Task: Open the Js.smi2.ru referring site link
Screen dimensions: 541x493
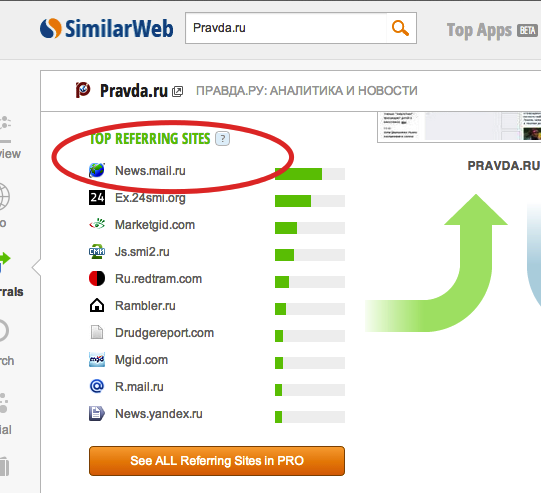Action: click(142, 252)
